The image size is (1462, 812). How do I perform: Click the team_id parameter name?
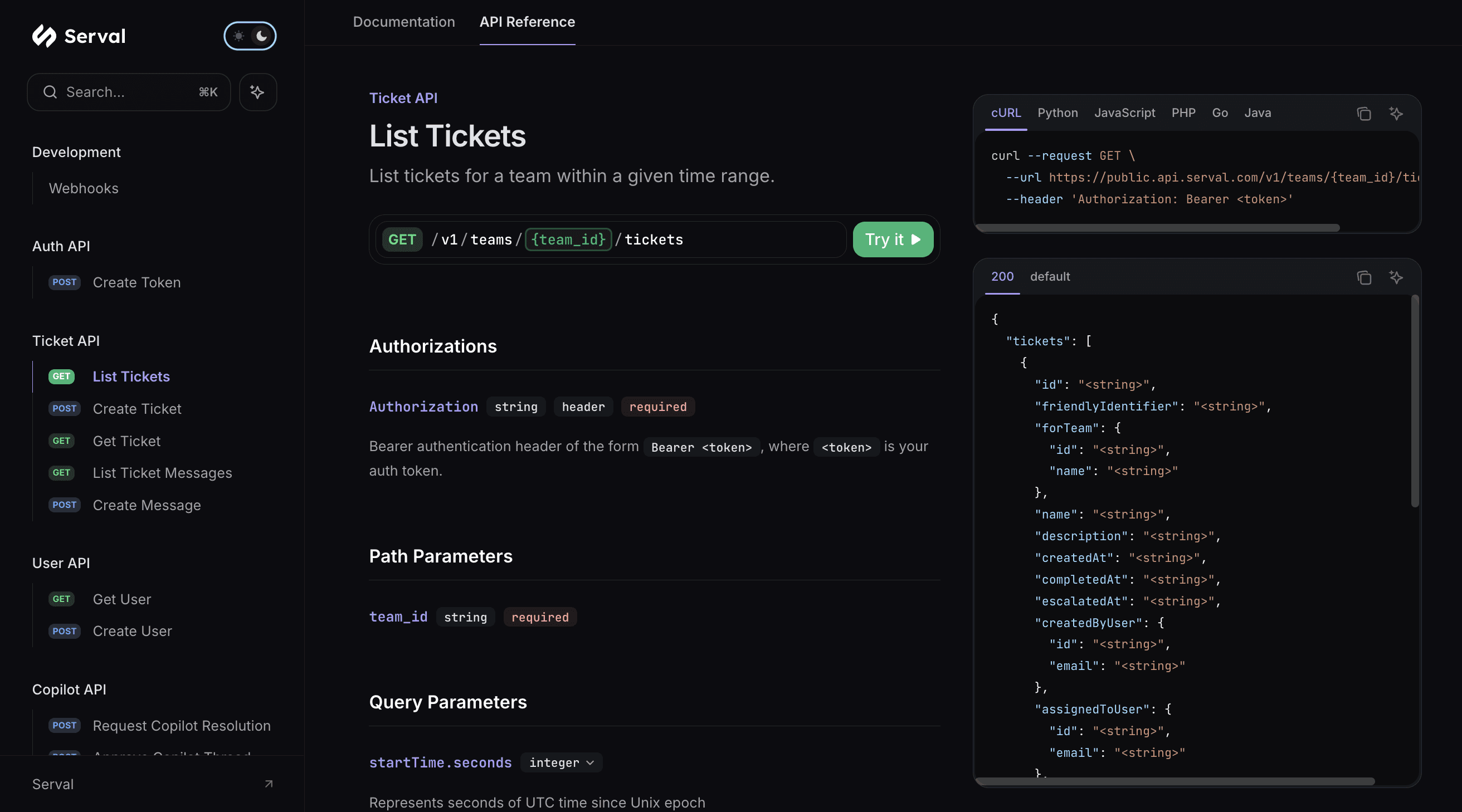(x=398, y=617)
